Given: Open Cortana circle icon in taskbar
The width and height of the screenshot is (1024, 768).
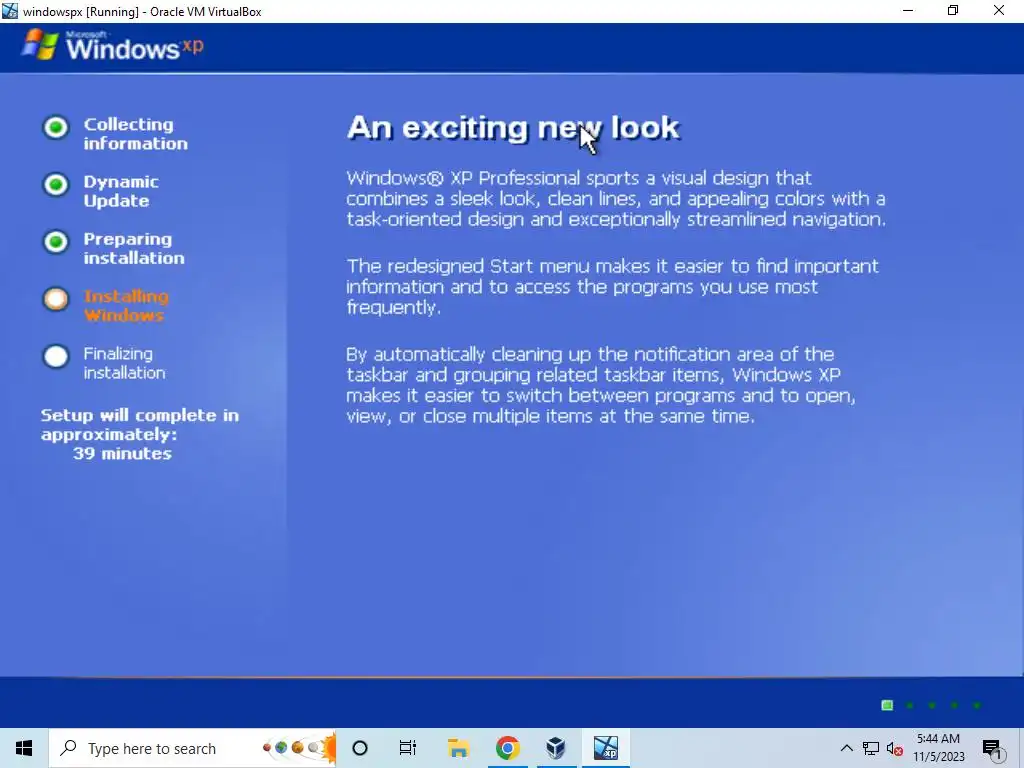Looking at the screenshot, I should coord(360,748).
